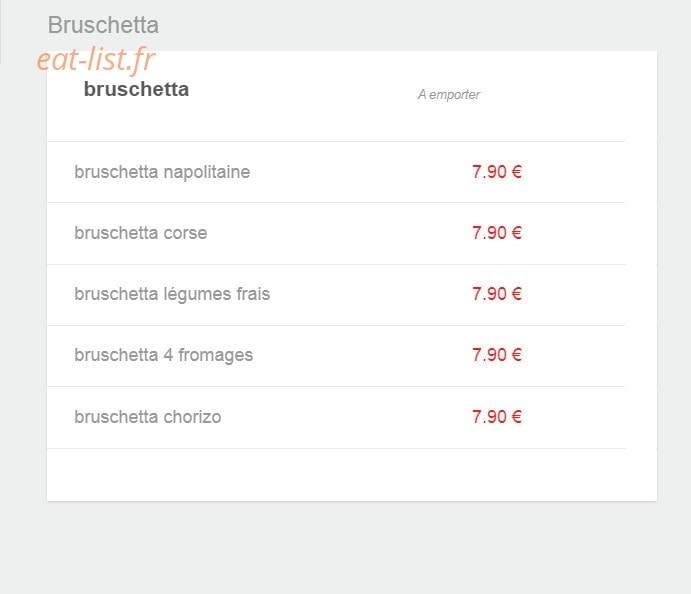Click the légumes frais 7.90 € price
The width and height of the screenshot is (691, 594).
[x=497, y=294]
